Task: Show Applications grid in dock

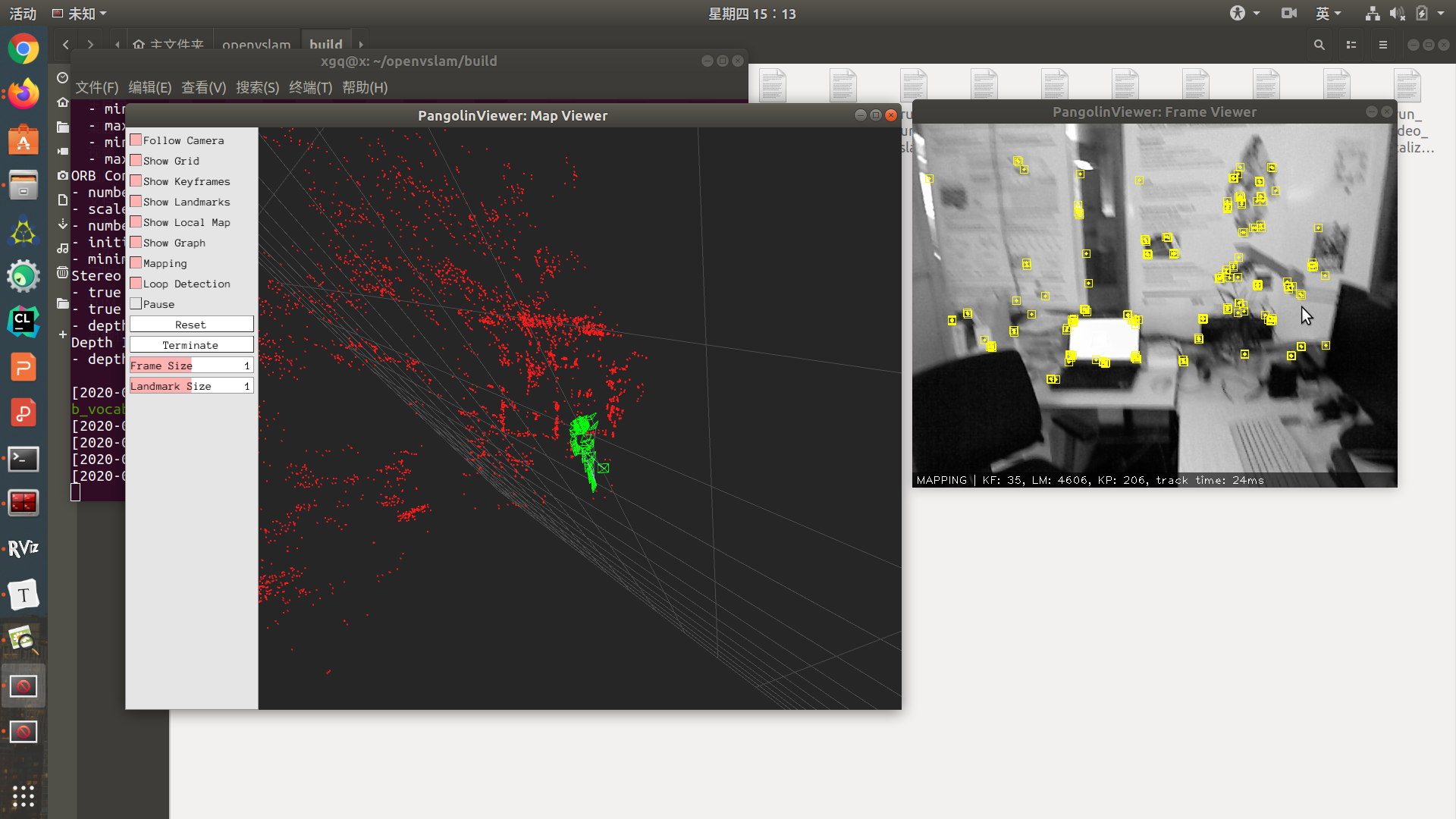Action: coord(24,795)
